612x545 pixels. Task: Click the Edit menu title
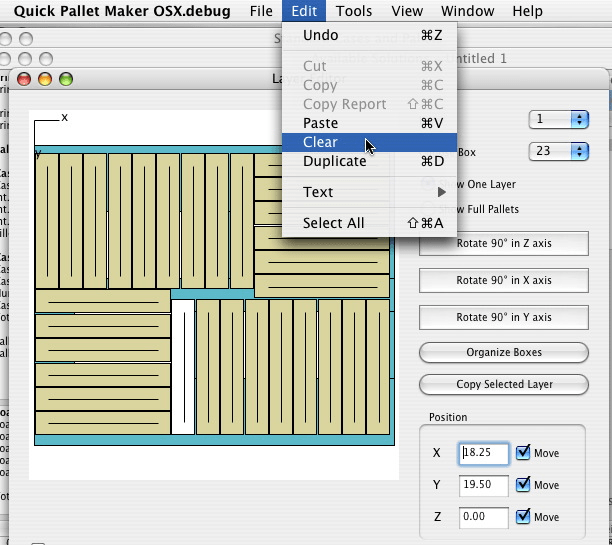coord(304,11)
